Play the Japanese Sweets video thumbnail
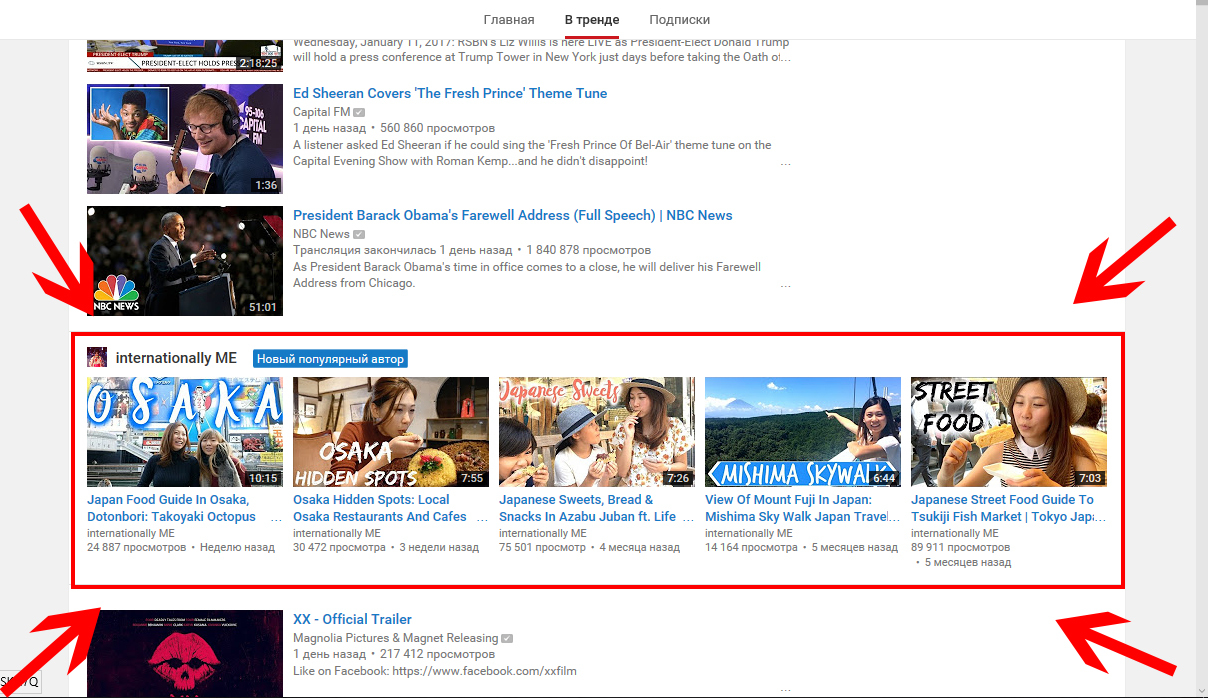1208x698 pixels. coord(597,432)
